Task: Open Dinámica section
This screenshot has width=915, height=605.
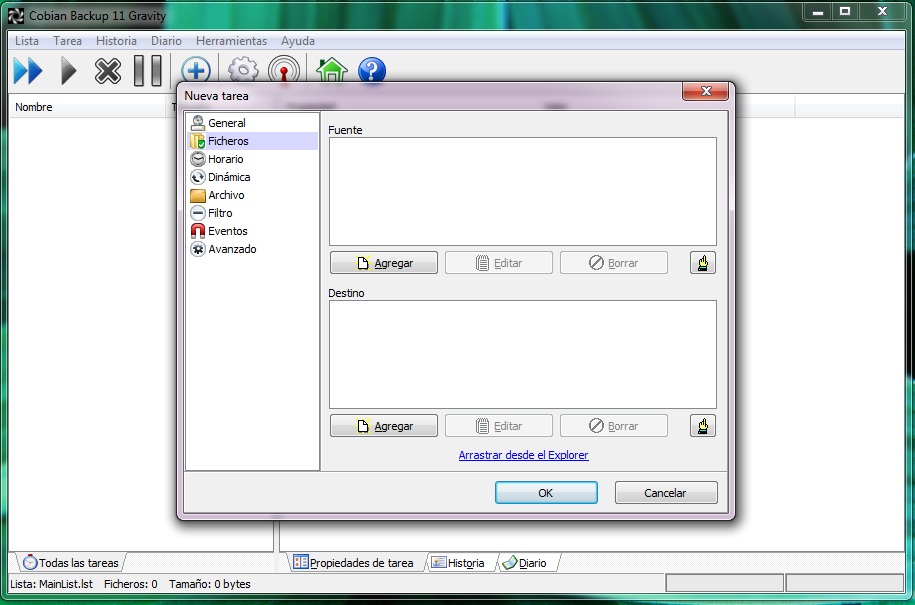Action: click(253, 177)
